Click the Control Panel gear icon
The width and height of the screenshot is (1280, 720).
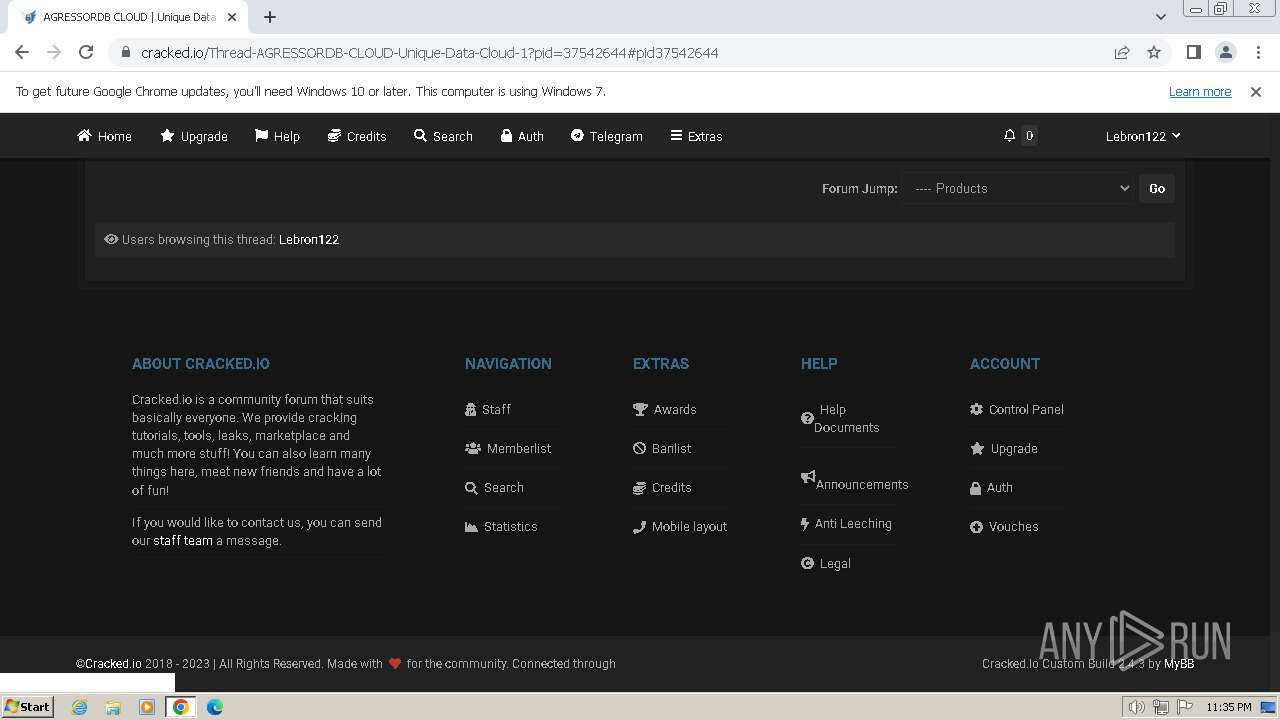(x=976, y=409)
